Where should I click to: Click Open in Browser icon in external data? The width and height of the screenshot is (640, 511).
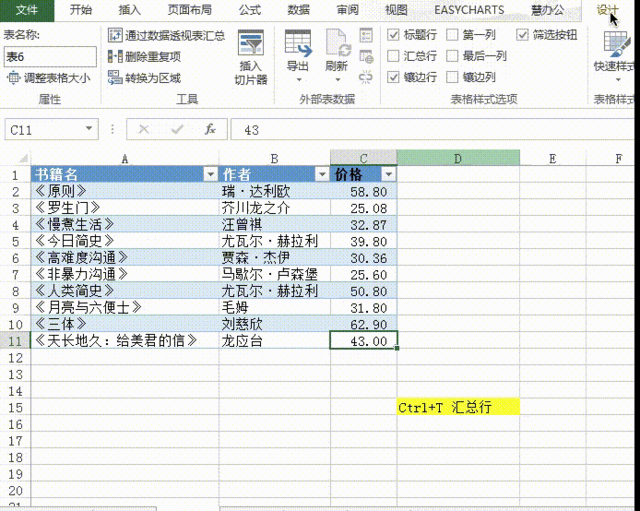click(x=366, y=56)
